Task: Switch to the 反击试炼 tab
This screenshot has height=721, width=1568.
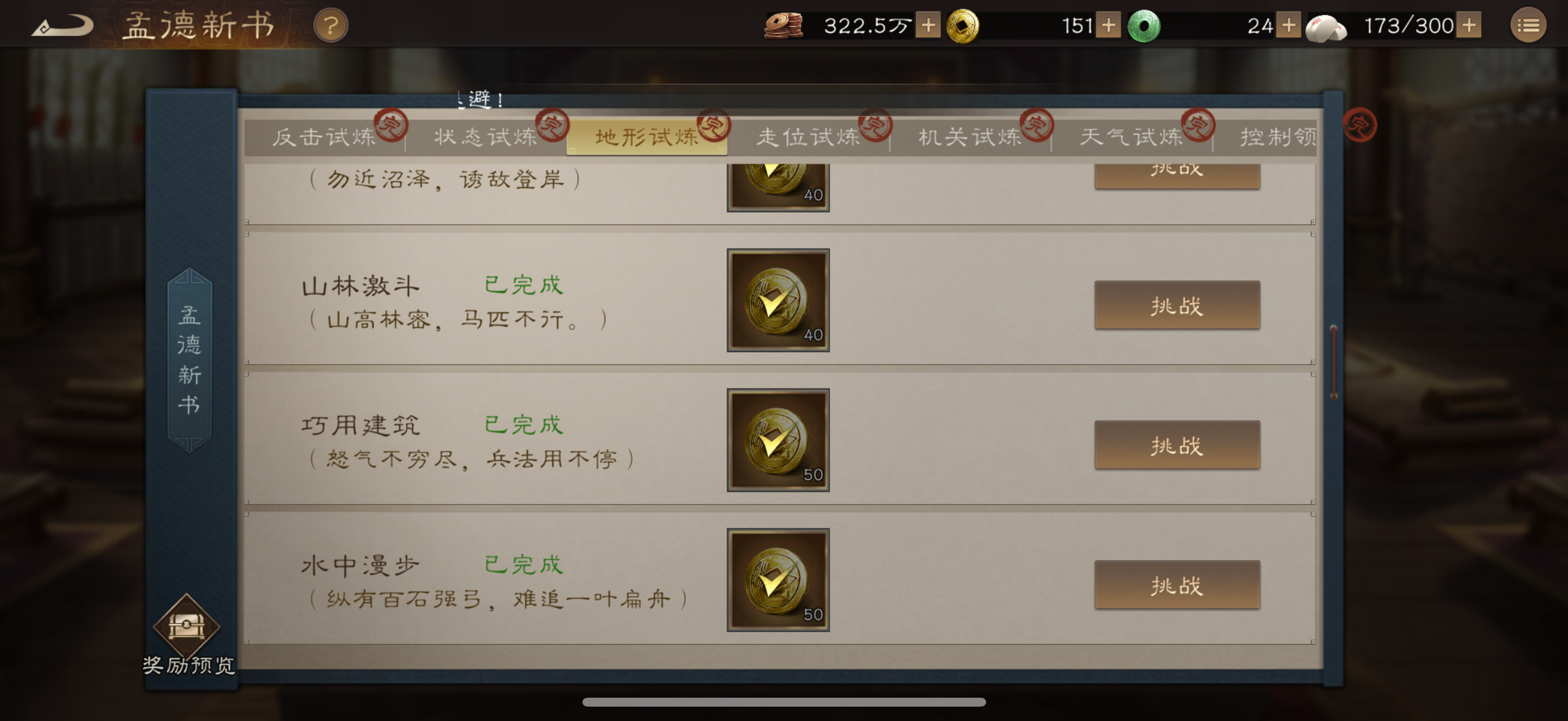Action: pos(325,137)
